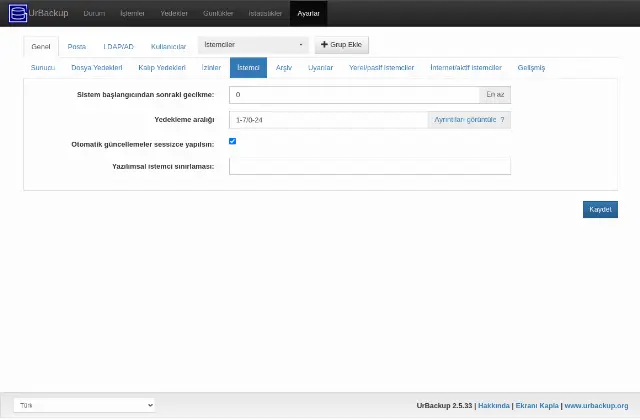
Task: Open the İnternet/aktif istemciler sub-tab
Action: coord(466,68)
